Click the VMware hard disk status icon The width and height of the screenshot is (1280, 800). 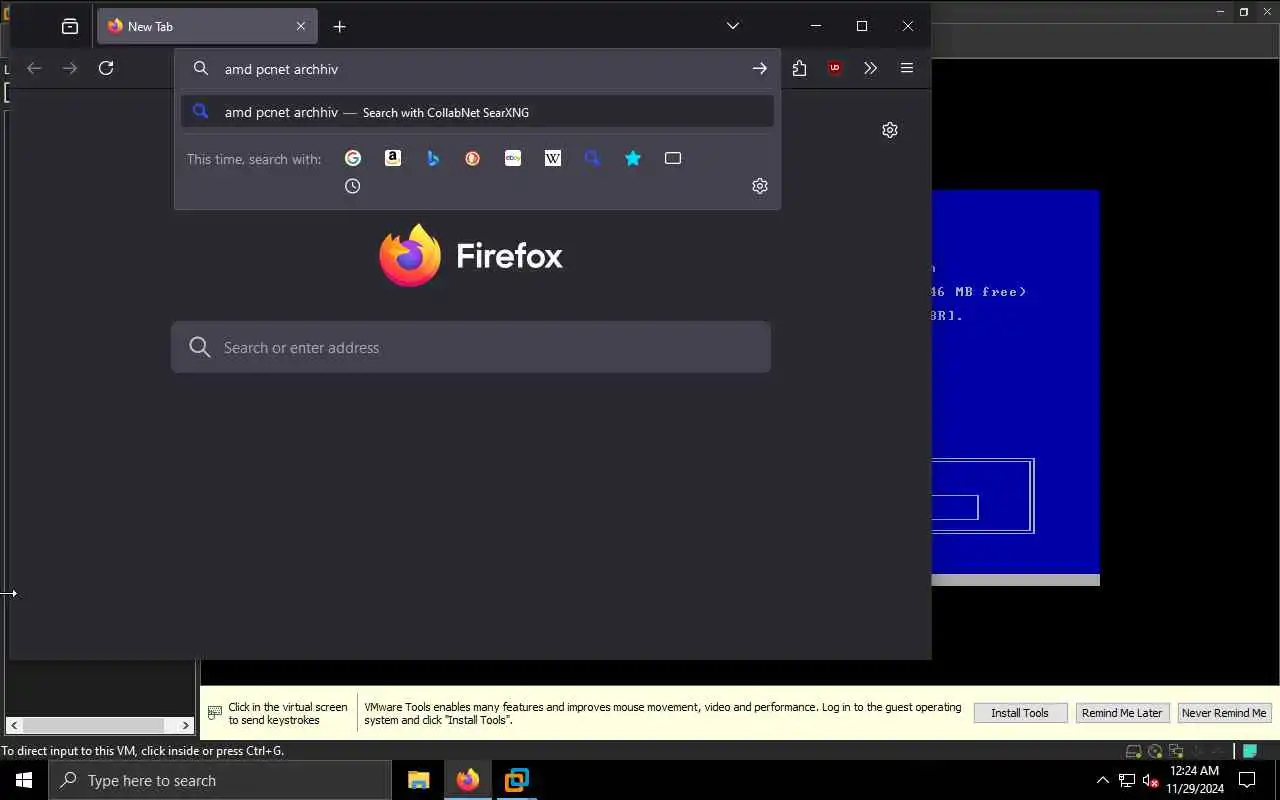point(1134,751)
